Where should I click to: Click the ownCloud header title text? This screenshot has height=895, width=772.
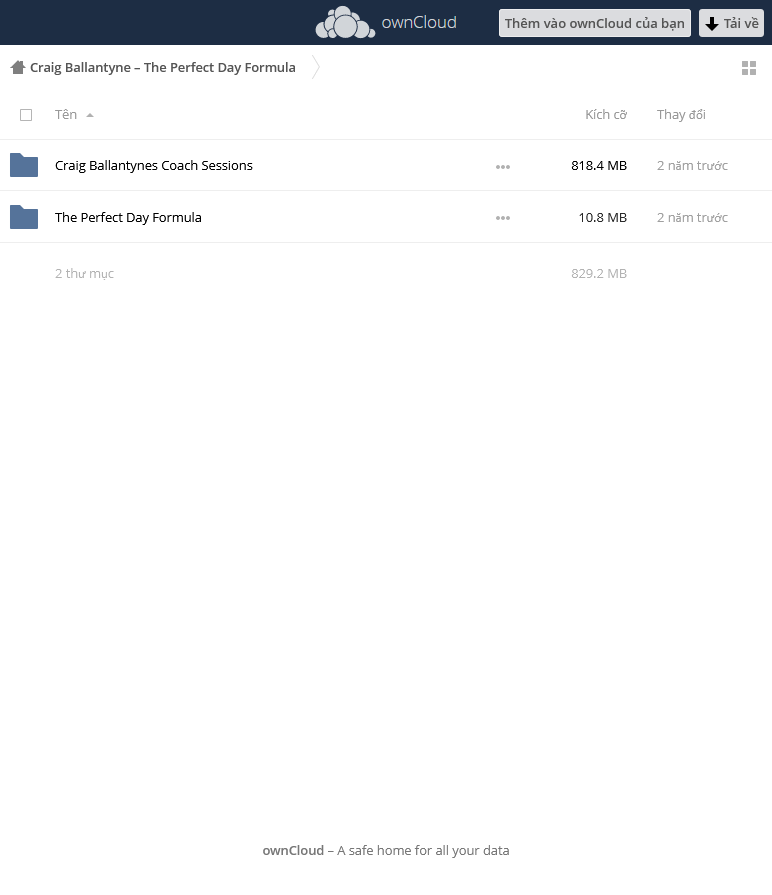tap(419, 22)
